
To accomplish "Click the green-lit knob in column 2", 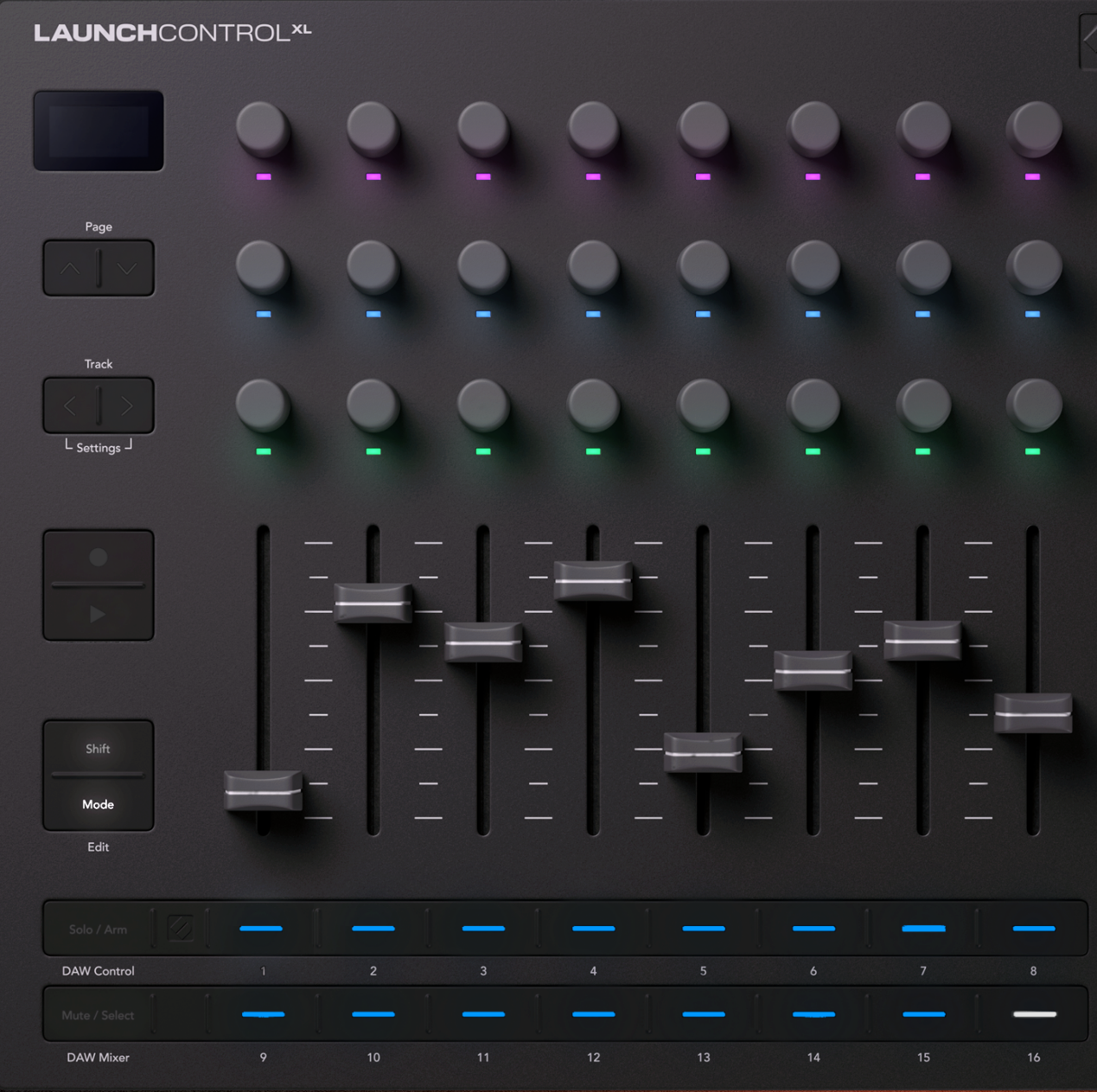I will pyautogui.click(x=373, y=404).
